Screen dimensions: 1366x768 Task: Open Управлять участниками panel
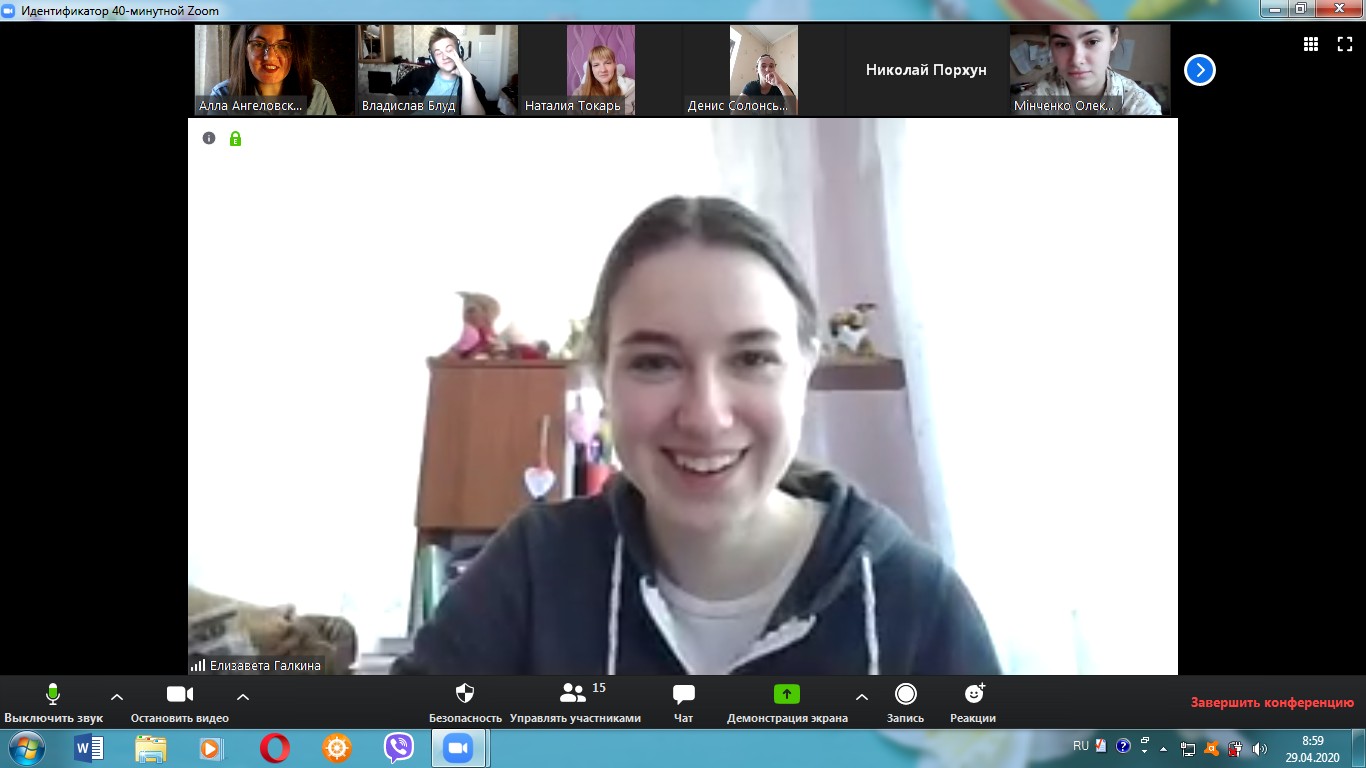click(x=575, y=703)
